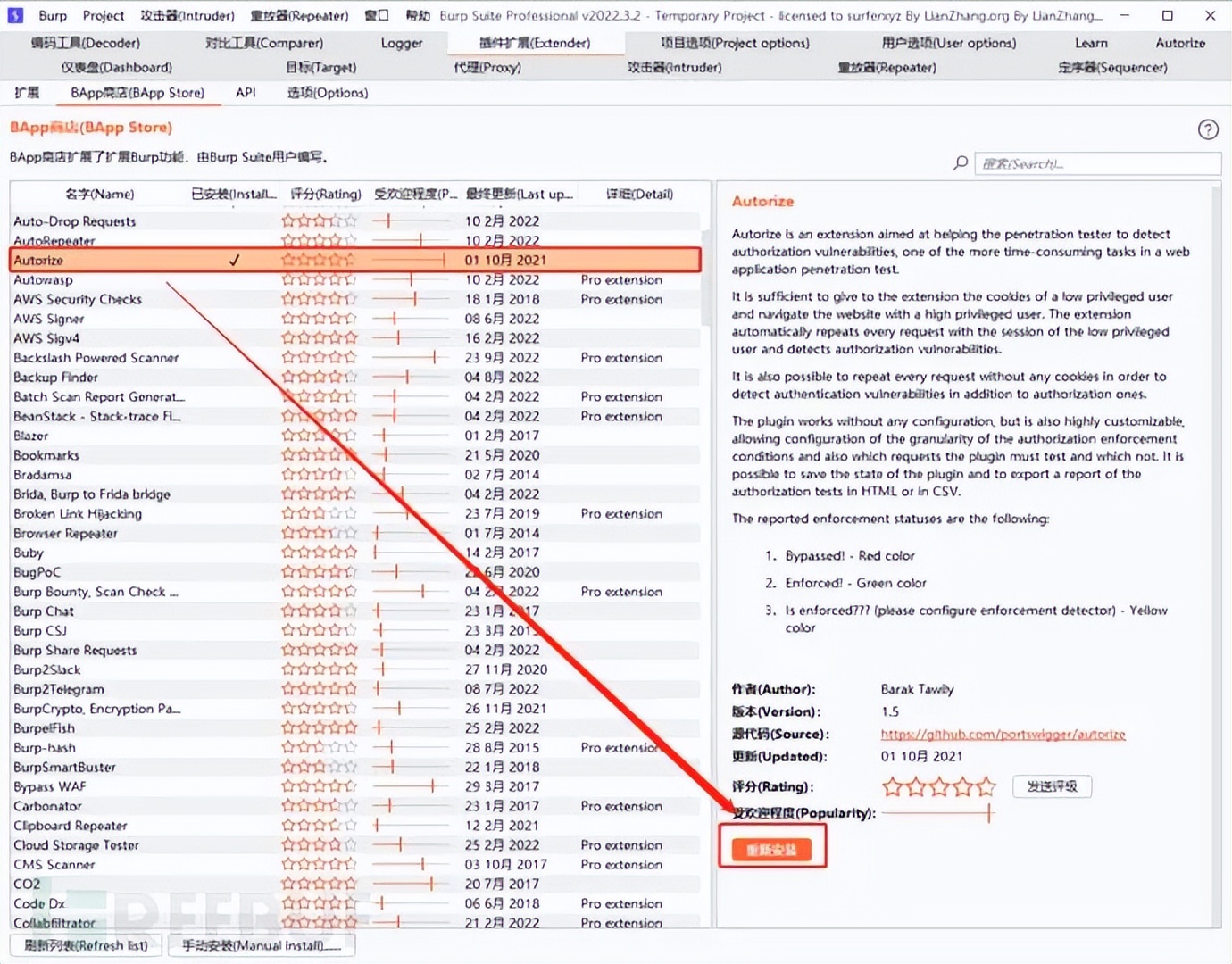This screenshot has width=1232, height=964.
Task: Click the magnifier search icon
Action: pos(961,162)
